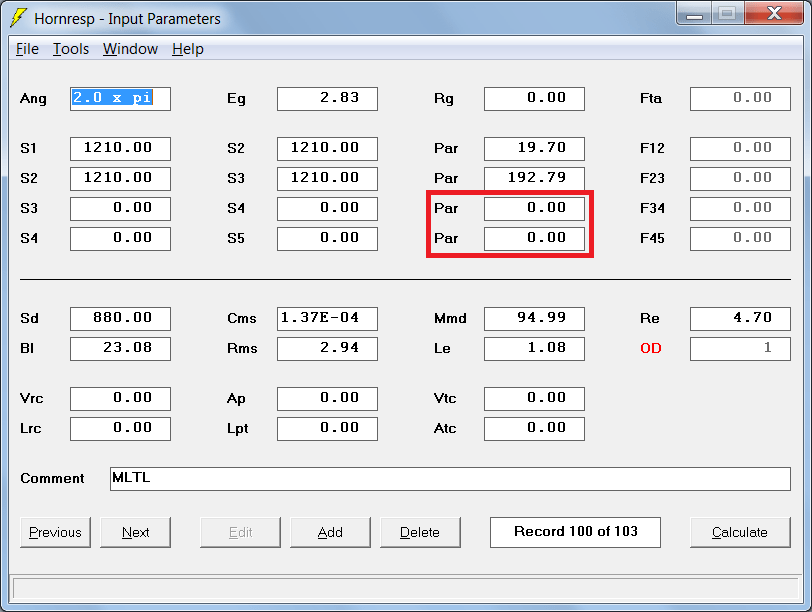The height and width of the screenshot is (612, 812).
Task: Click the first-column S4 field showing 0.00
Action: [x=120, y=239]
